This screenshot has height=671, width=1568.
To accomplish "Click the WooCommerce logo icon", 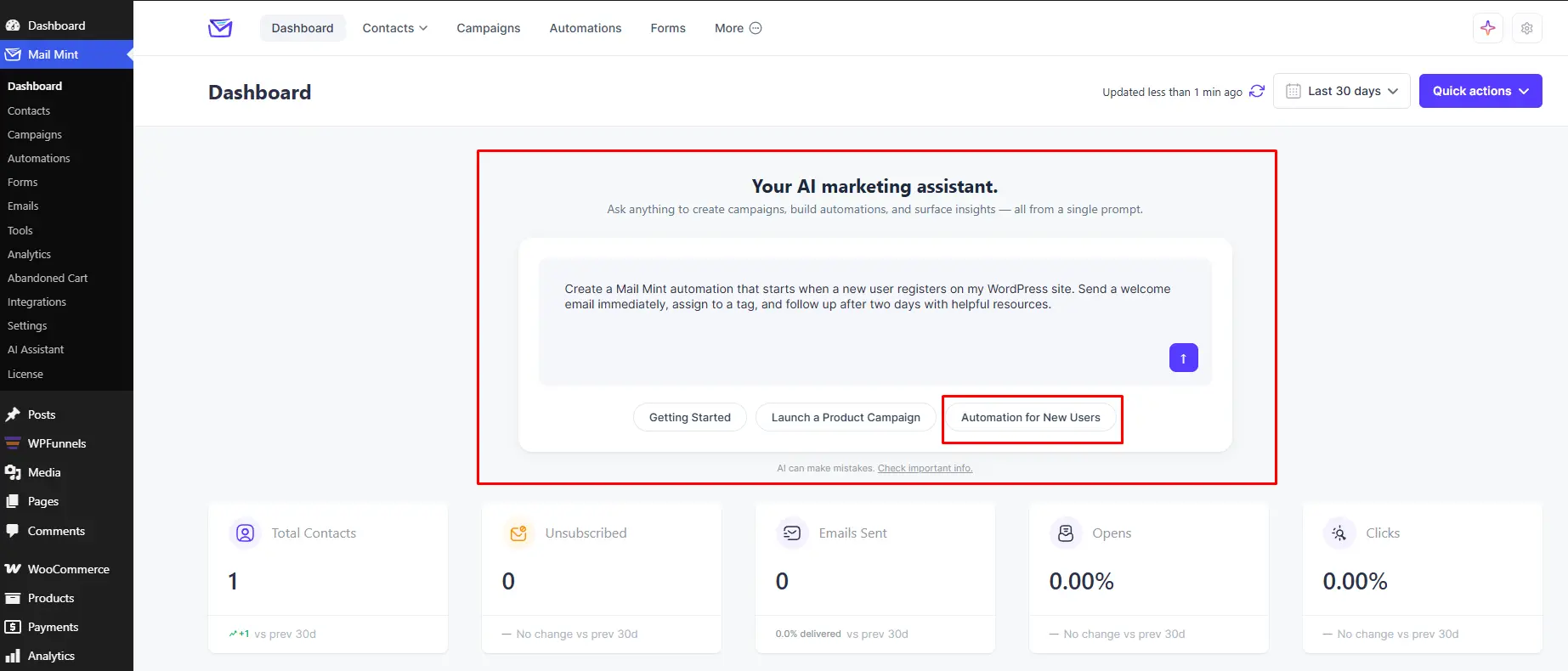I will [13, 569].
